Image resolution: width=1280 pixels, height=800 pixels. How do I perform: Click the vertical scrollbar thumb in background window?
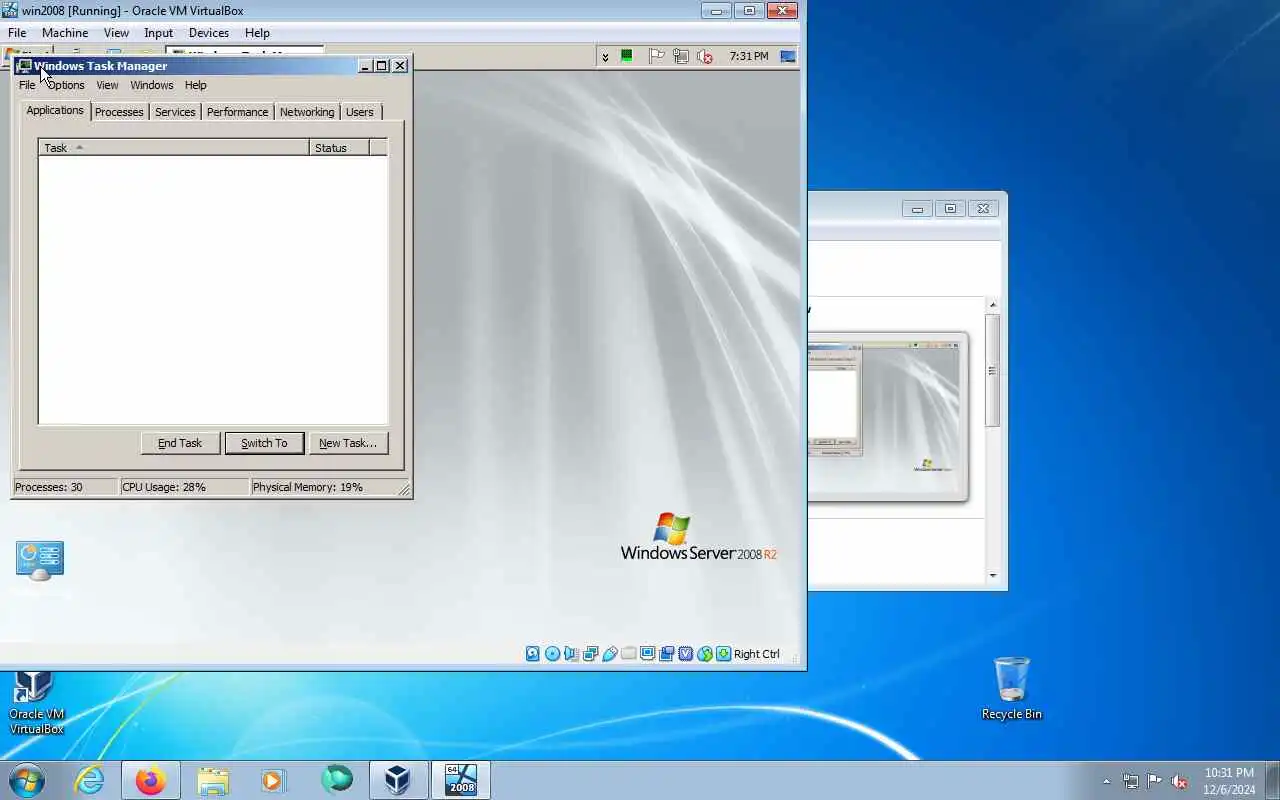pos(993,370)
